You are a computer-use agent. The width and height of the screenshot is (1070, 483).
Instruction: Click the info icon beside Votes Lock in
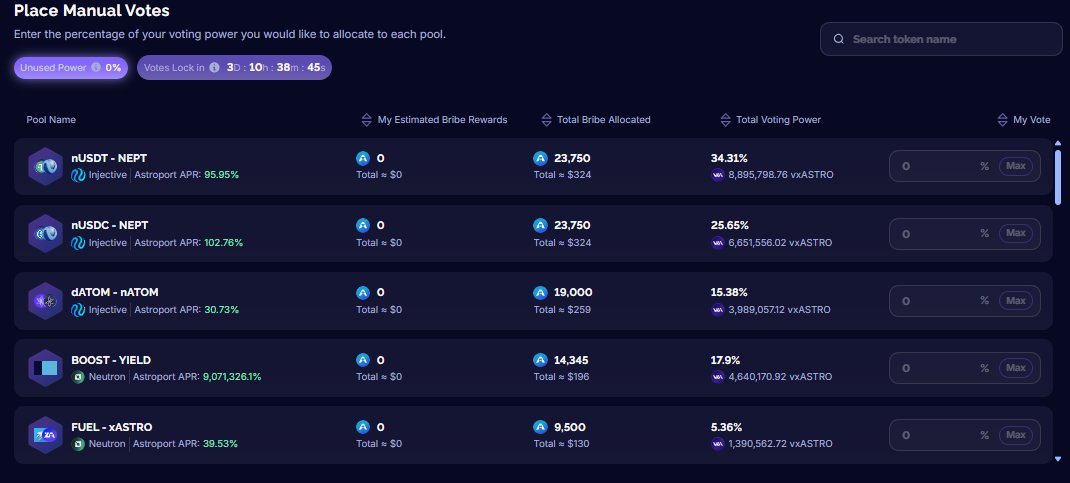[214, 68]
